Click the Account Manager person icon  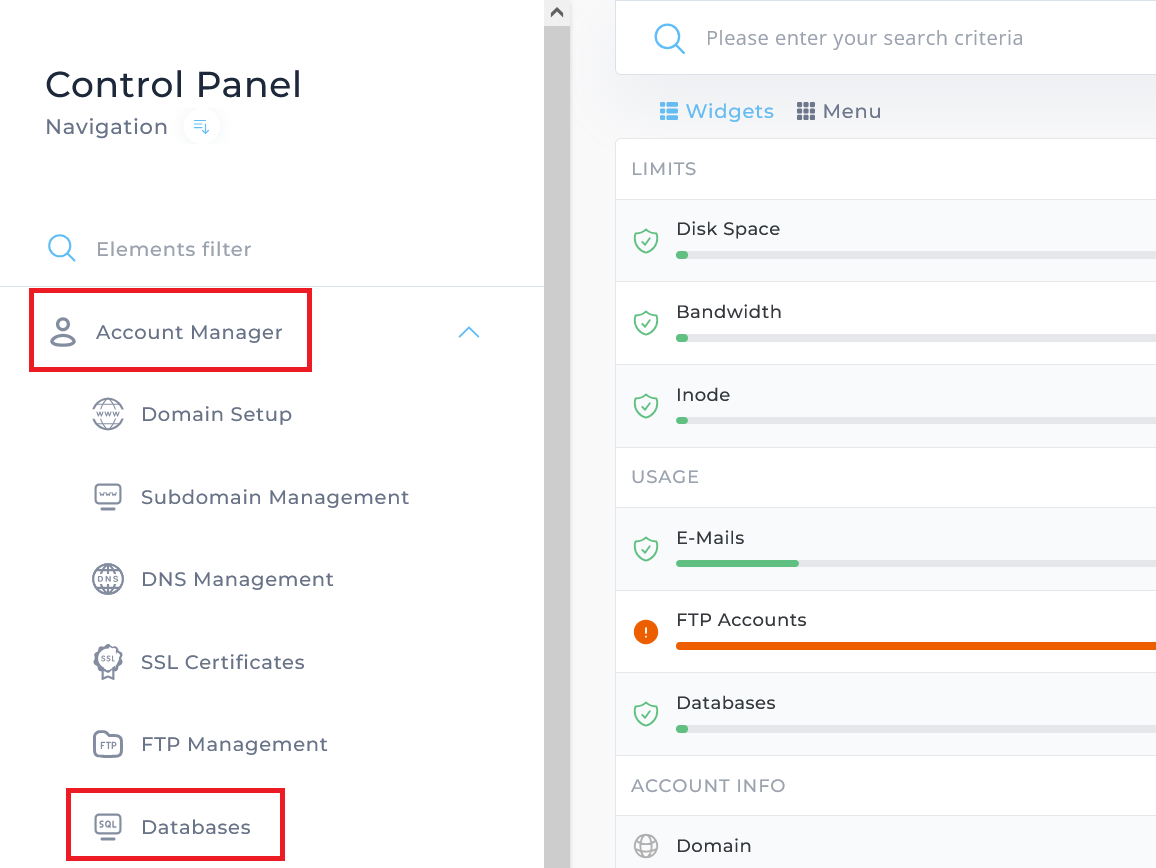click(63, 332)
